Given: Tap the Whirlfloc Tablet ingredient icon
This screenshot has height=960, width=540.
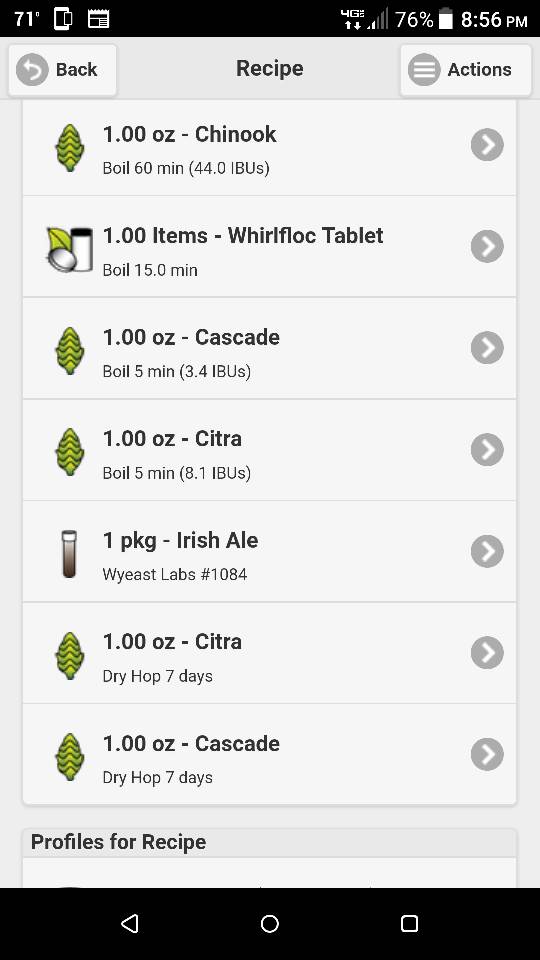Looking at the screenshot, I should click(x=70, y=249).
